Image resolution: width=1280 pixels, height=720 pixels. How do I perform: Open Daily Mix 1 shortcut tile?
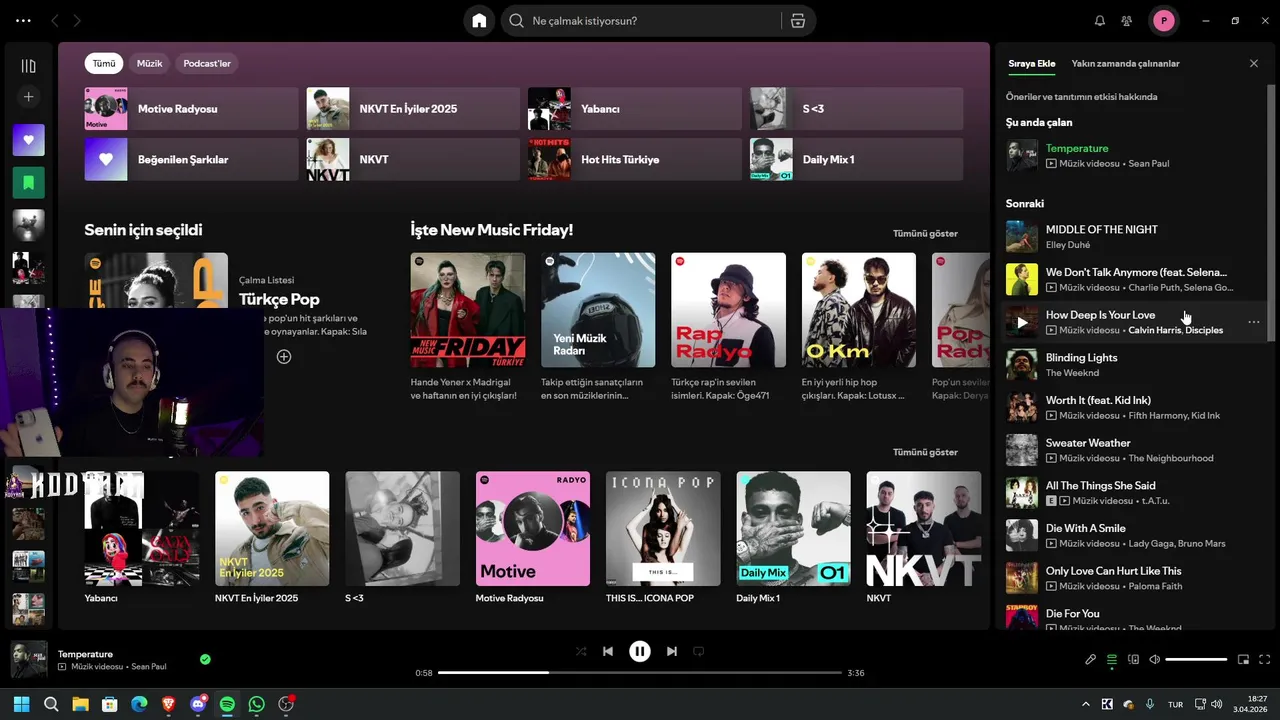(857, 159)
